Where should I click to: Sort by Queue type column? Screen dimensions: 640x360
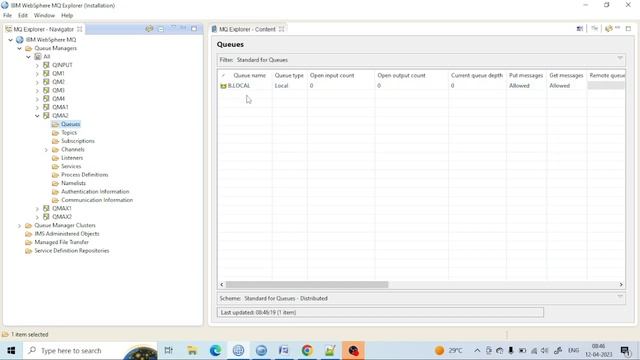click(x=289, y=76)
